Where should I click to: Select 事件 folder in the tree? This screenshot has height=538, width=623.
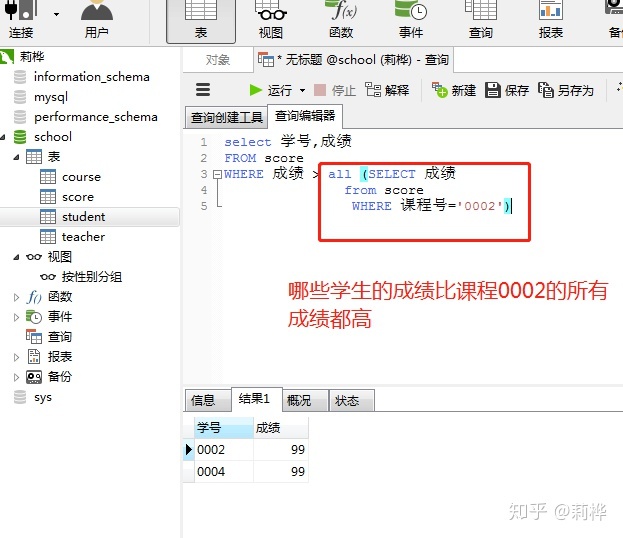(x=60, y=316)
